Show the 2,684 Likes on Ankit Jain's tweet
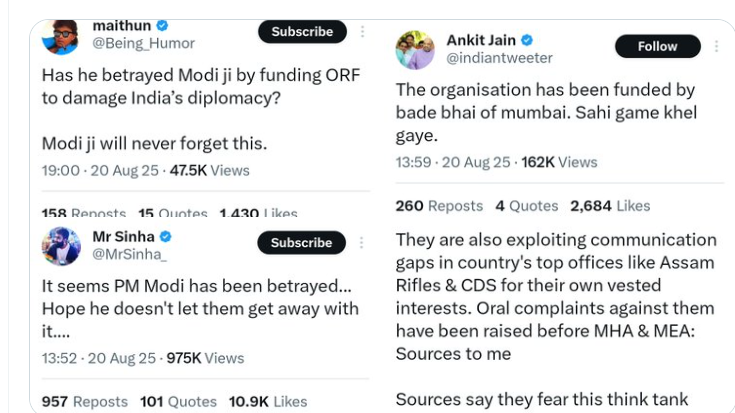Image resolution: width=735 pixels, height=413 pixels. pos(610,205)
